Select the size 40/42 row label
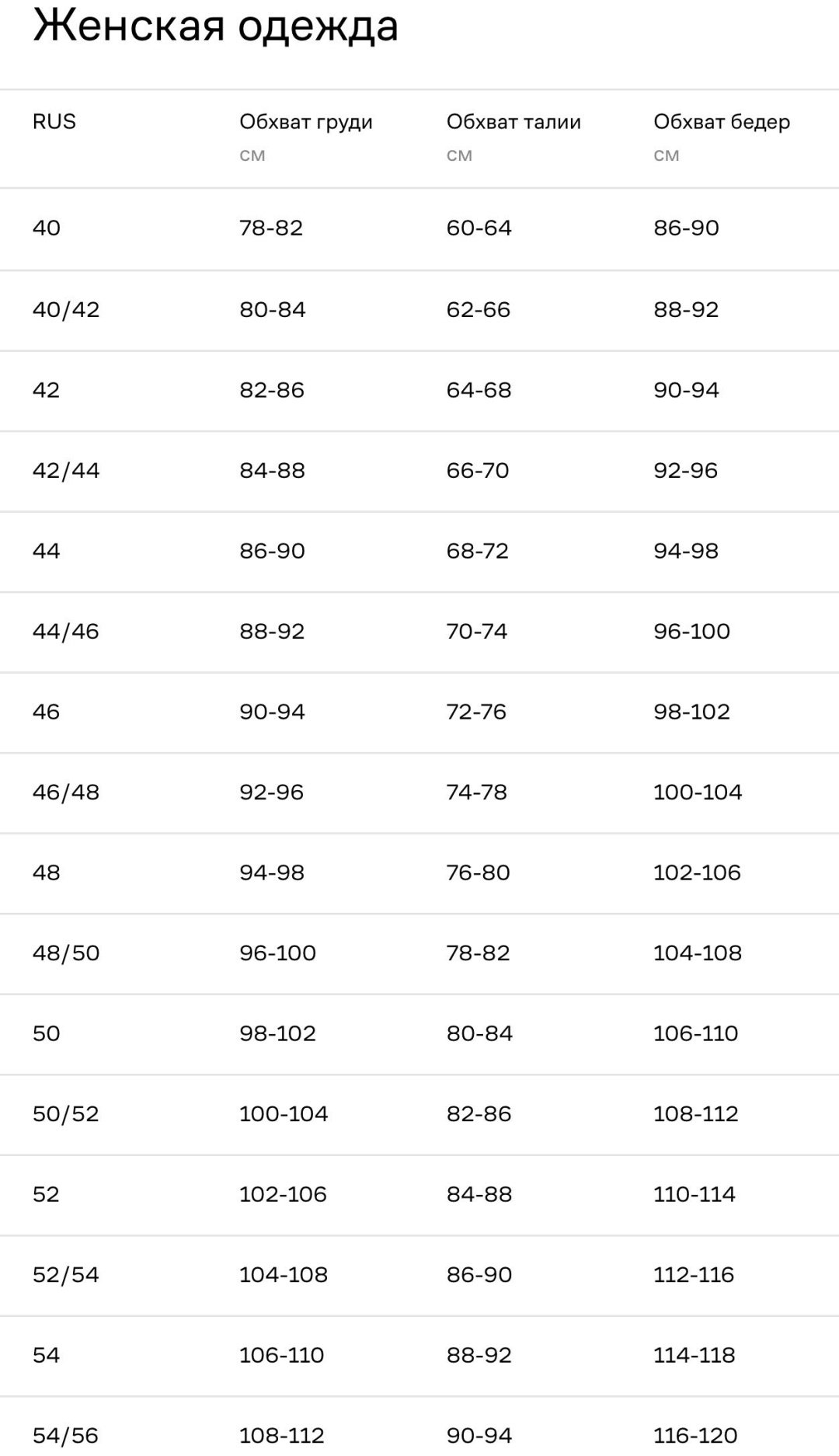 [x=66, y=309]
